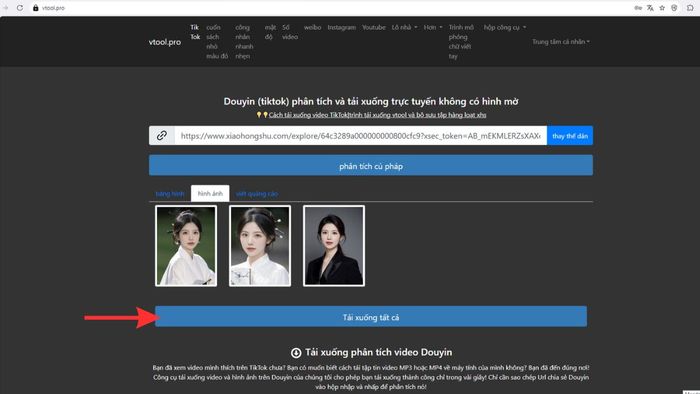Viewport: 700px width, 394px height.
Task: Open the saved passwords key icon
Action: tap(638, 8)
